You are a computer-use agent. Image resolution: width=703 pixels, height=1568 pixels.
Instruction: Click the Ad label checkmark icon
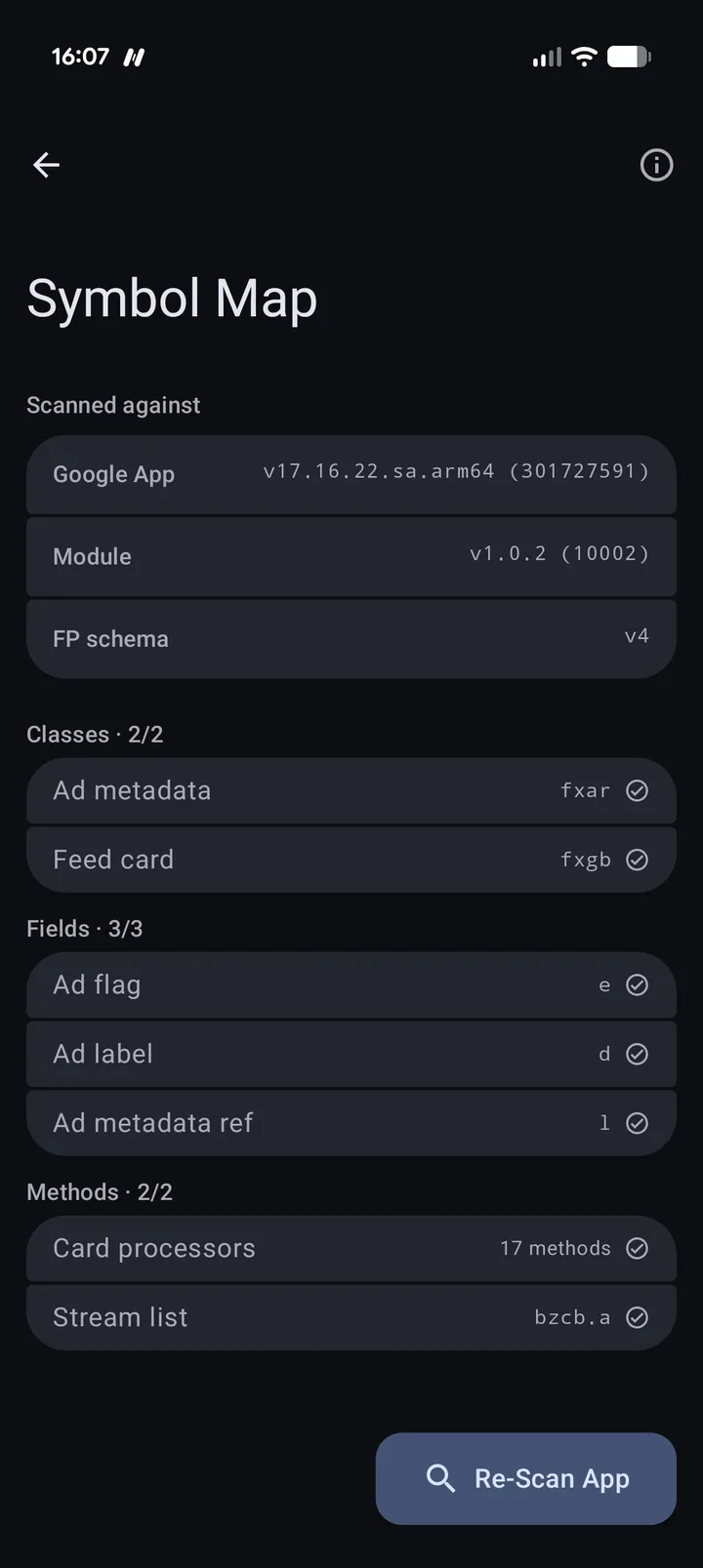[x=637, y=1054]
